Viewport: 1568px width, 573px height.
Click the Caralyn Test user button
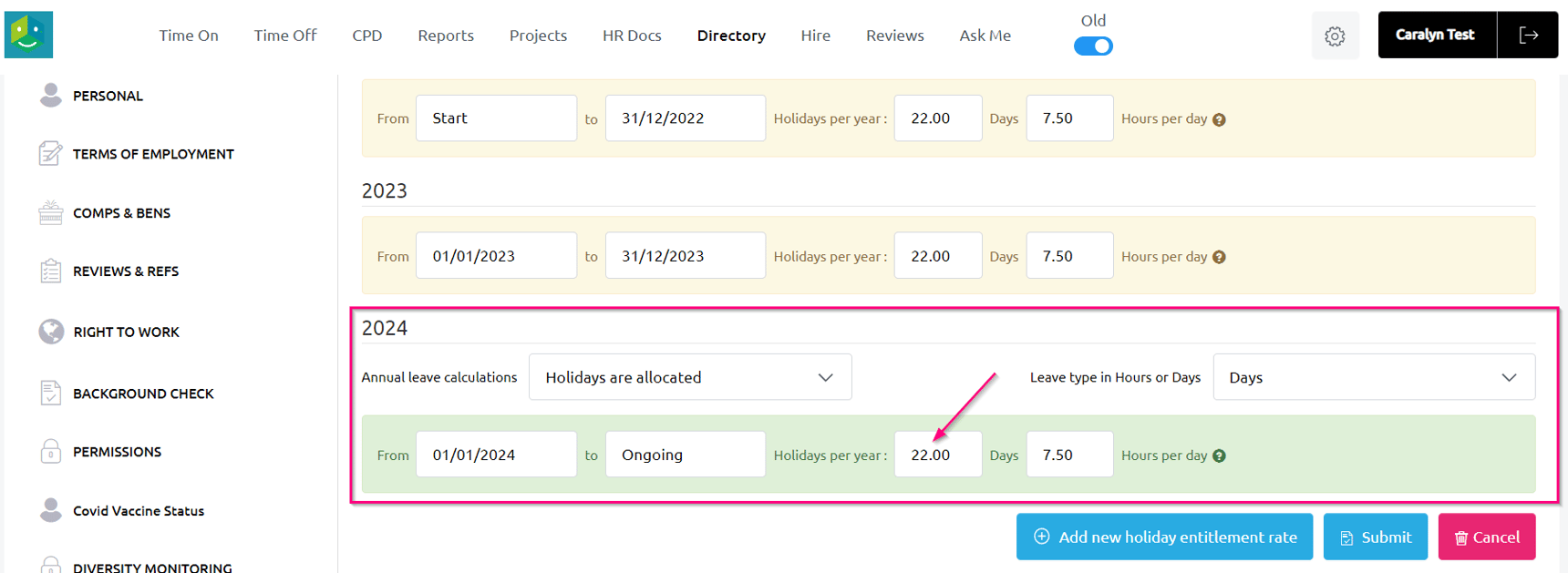pos(1436,35)
